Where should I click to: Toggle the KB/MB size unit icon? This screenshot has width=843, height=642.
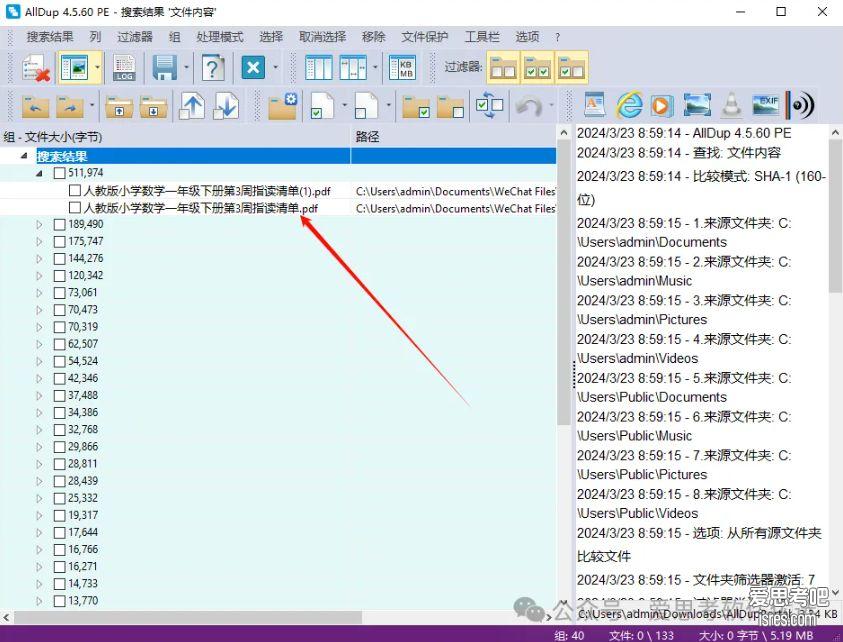402,68
